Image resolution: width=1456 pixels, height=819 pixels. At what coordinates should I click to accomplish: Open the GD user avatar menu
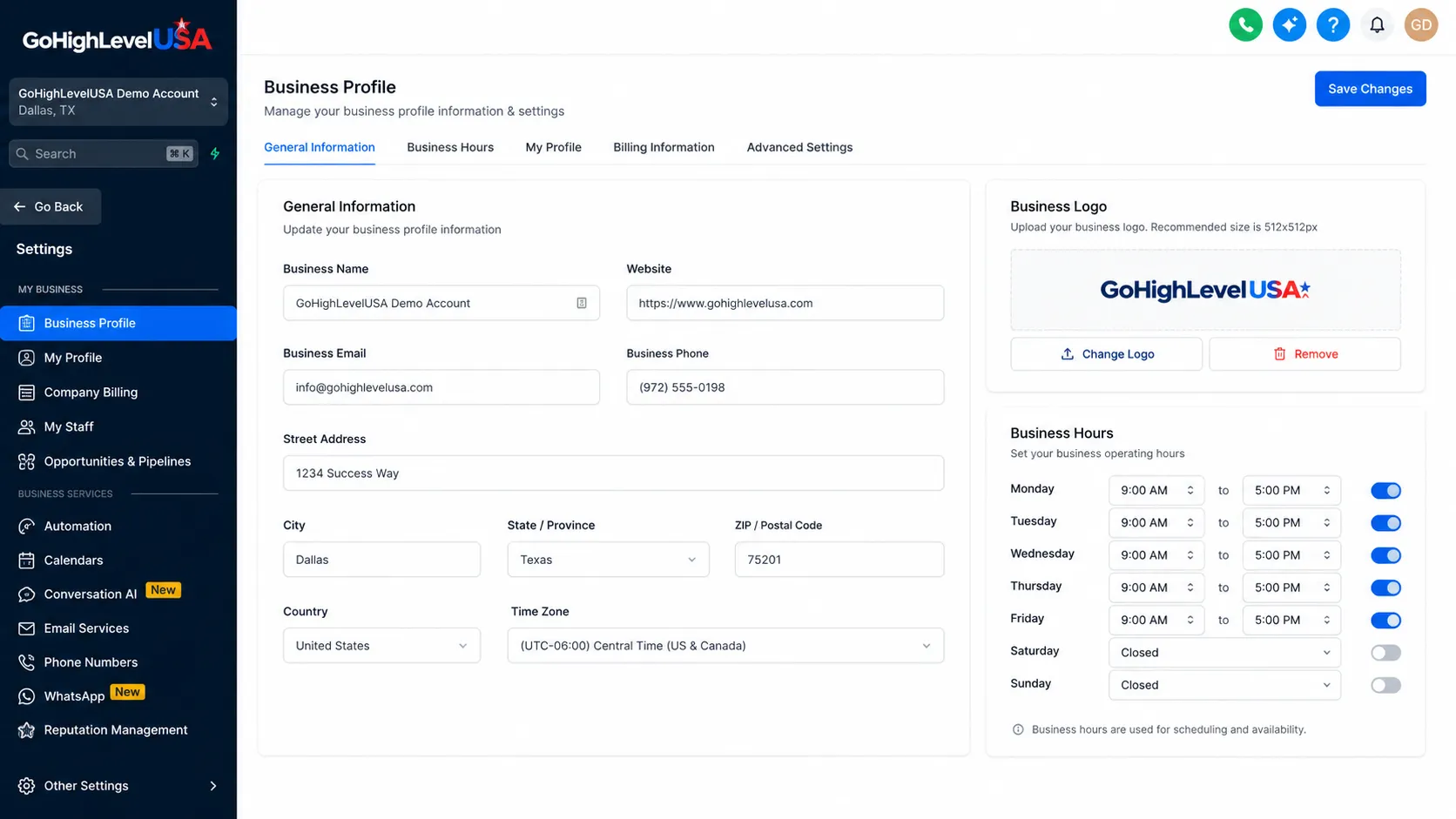(1420, 24)
